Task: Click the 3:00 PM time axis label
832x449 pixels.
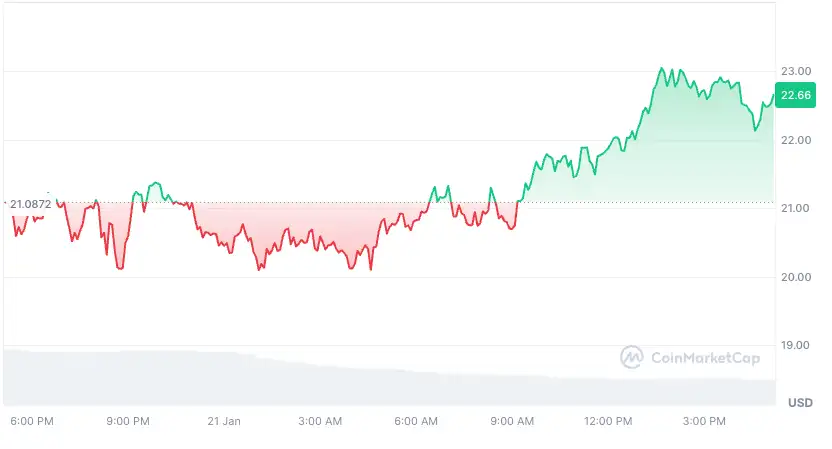Action: point(705,422)
